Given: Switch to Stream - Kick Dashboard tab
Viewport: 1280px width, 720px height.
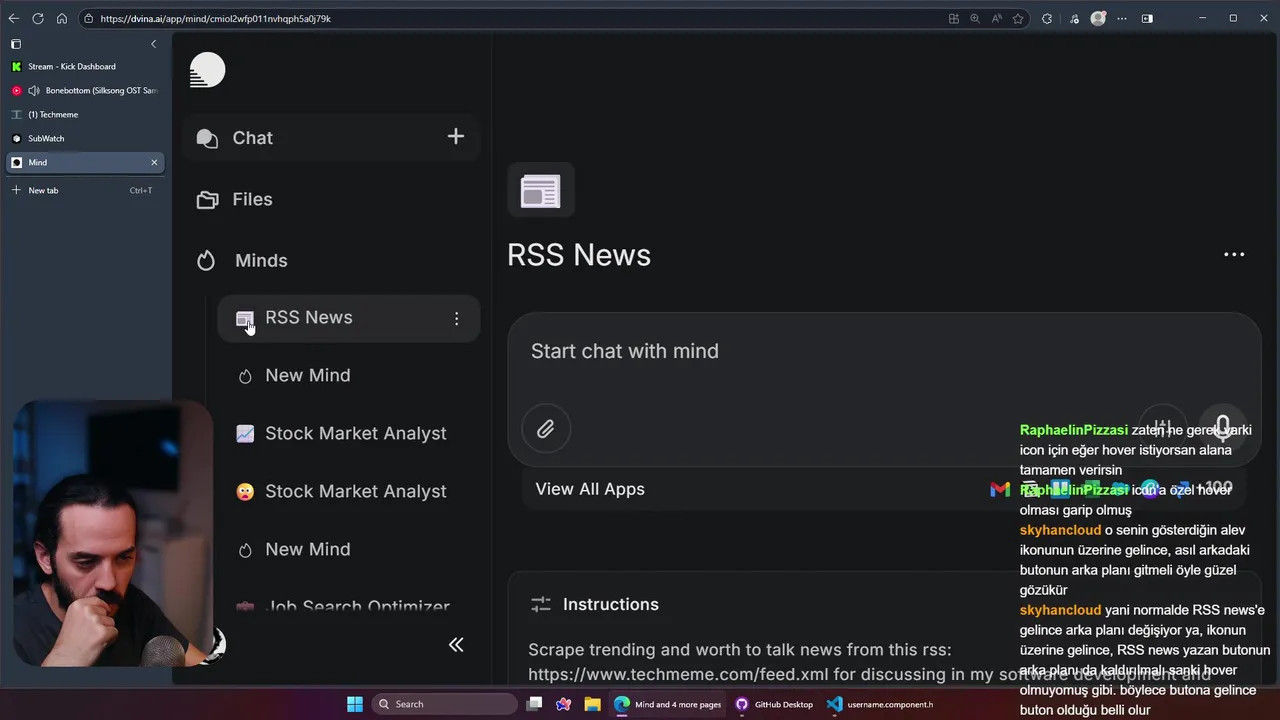Looking at the screenshot, I should 85,66.
